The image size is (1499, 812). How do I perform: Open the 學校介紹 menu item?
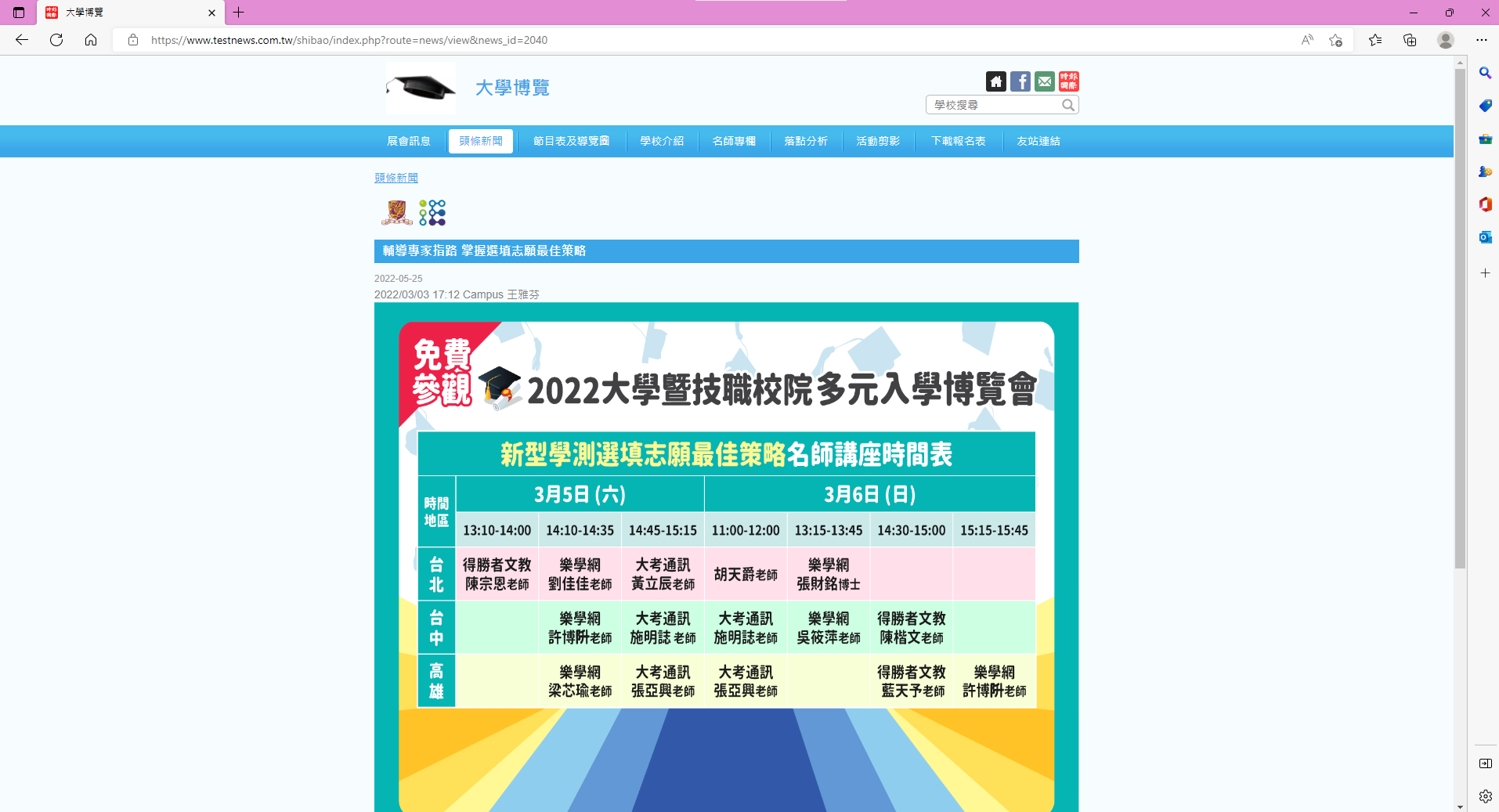click(x=663, y=141)
